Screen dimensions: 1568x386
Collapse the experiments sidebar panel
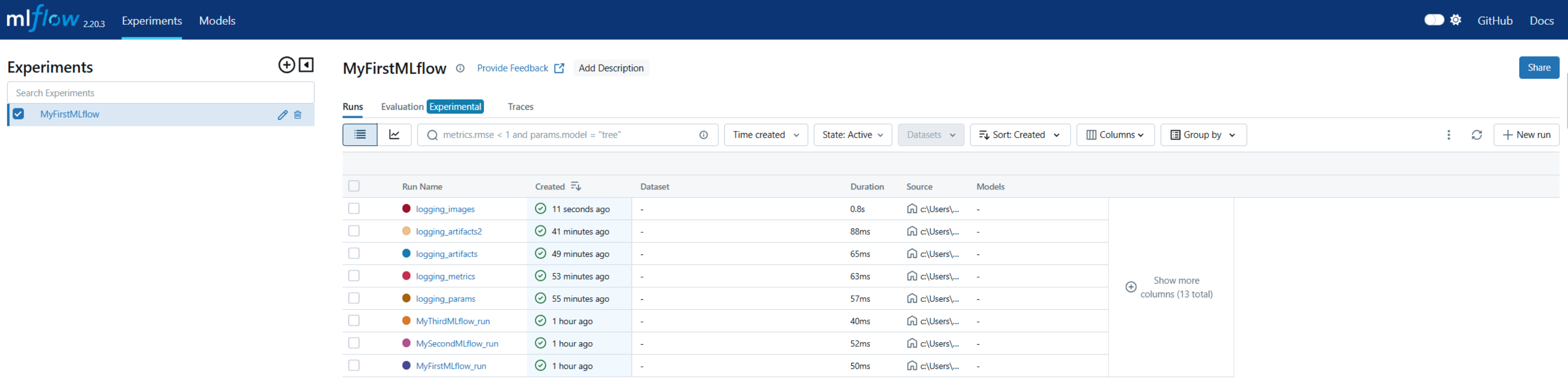[306, 65]
